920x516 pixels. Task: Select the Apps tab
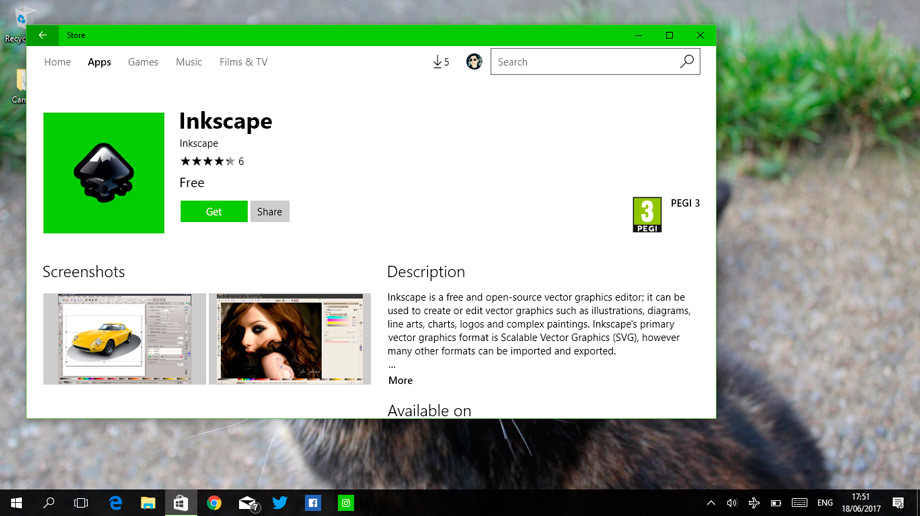pyautogui.click(x=99, y=62)
